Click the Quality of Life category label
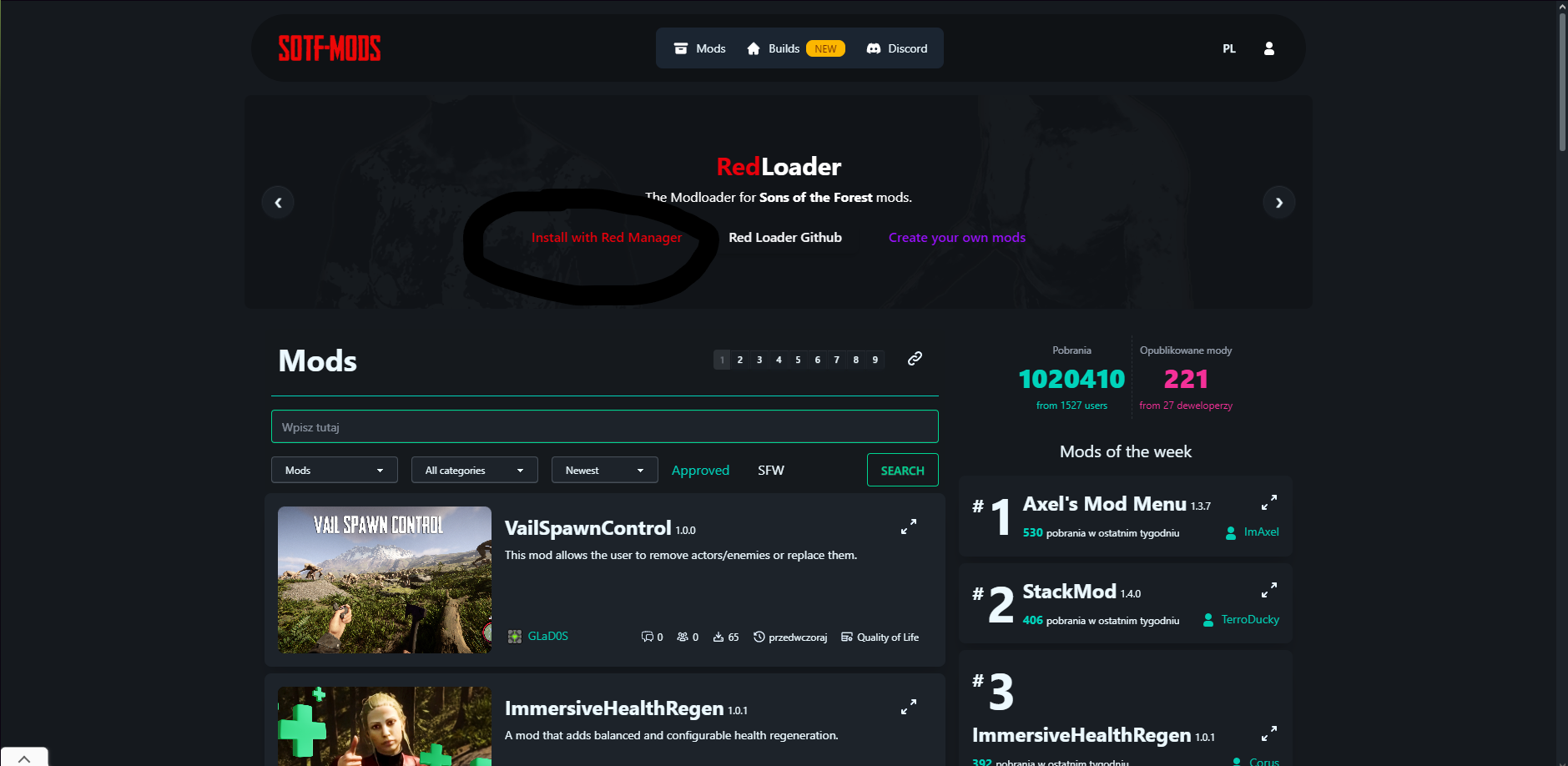1568x766 pixels. click(x=888, y=637)
